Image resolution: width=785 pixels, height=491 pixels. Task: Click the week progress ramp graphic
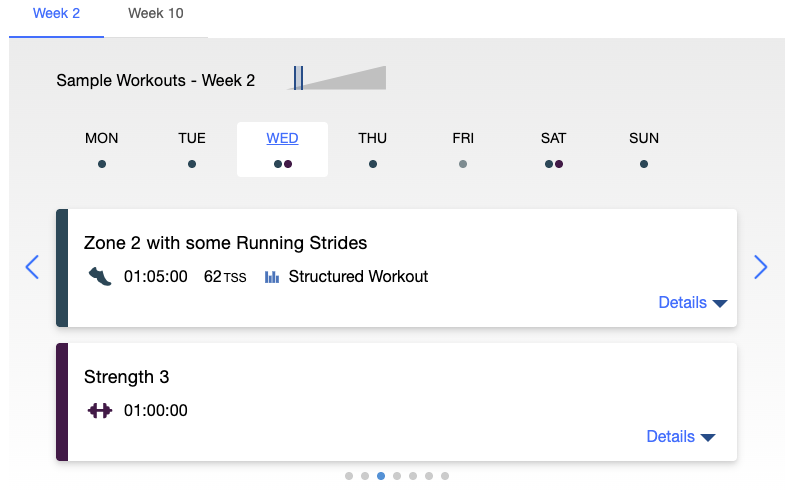[340, 78]
